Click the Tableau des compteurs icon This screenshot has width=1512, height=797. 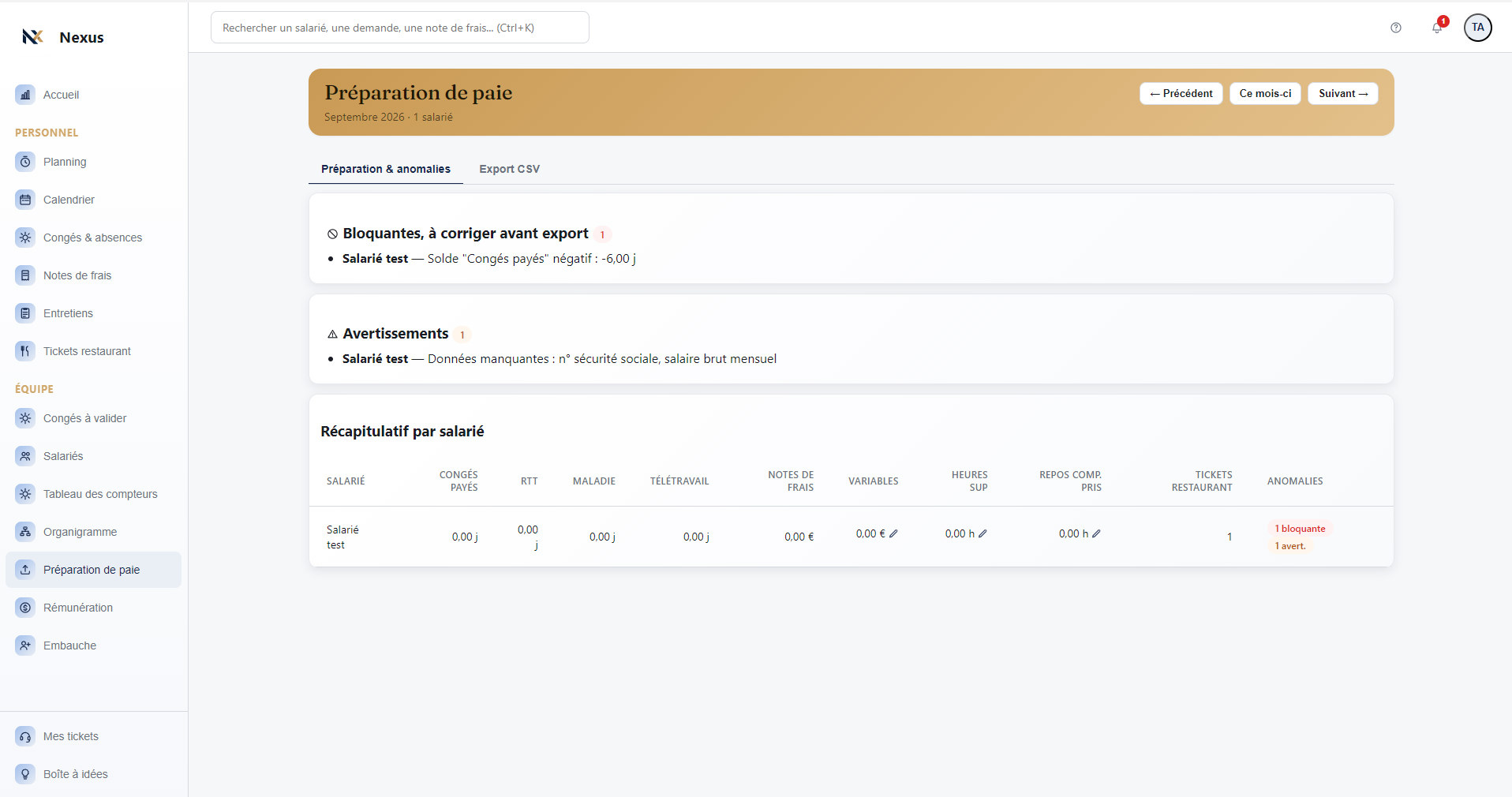pos(25,494)
